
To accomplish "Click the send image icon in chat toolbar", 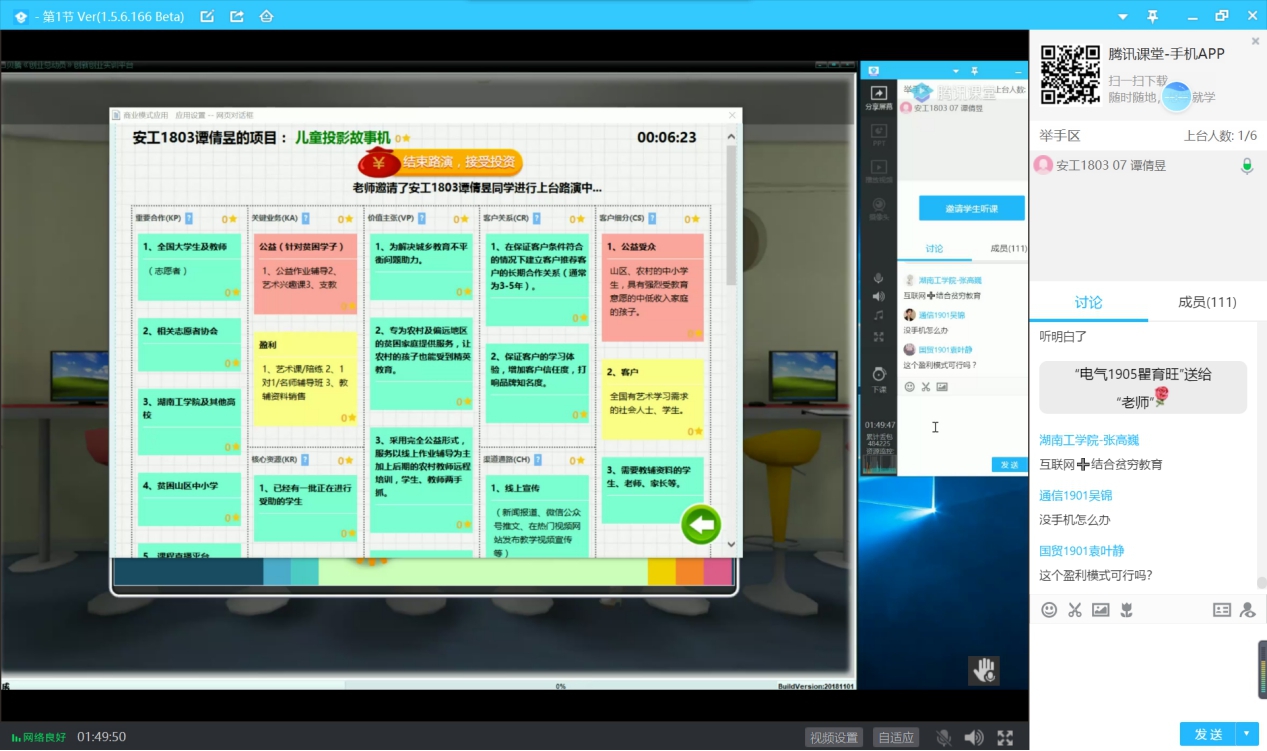I will tap(1100, 609).
